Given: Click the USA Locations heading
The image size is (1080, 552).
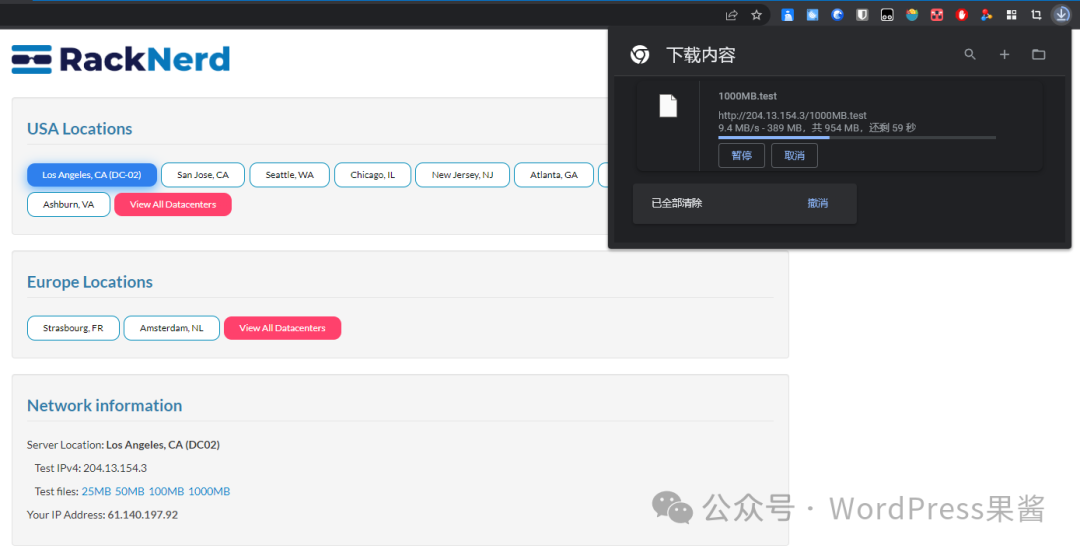Looking at the screenshot, I should click(x=79, y=129).
